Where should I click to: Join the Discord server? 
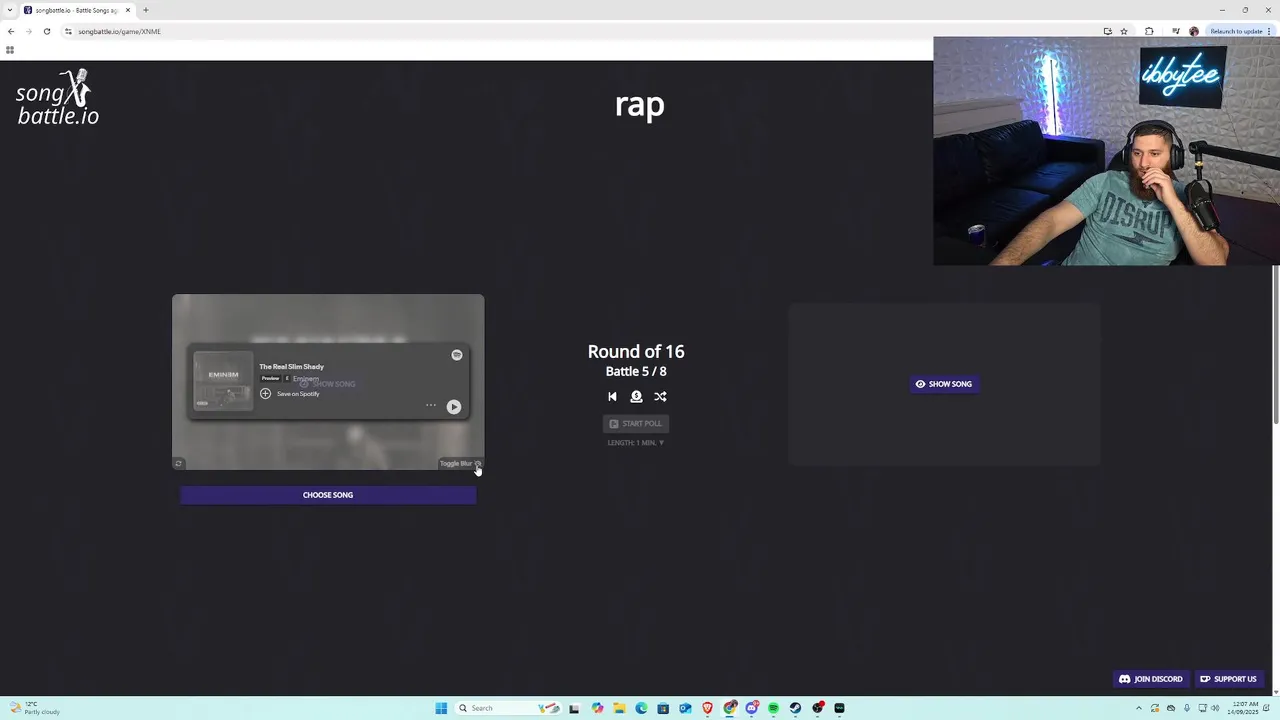click(x=1150, y=679)
